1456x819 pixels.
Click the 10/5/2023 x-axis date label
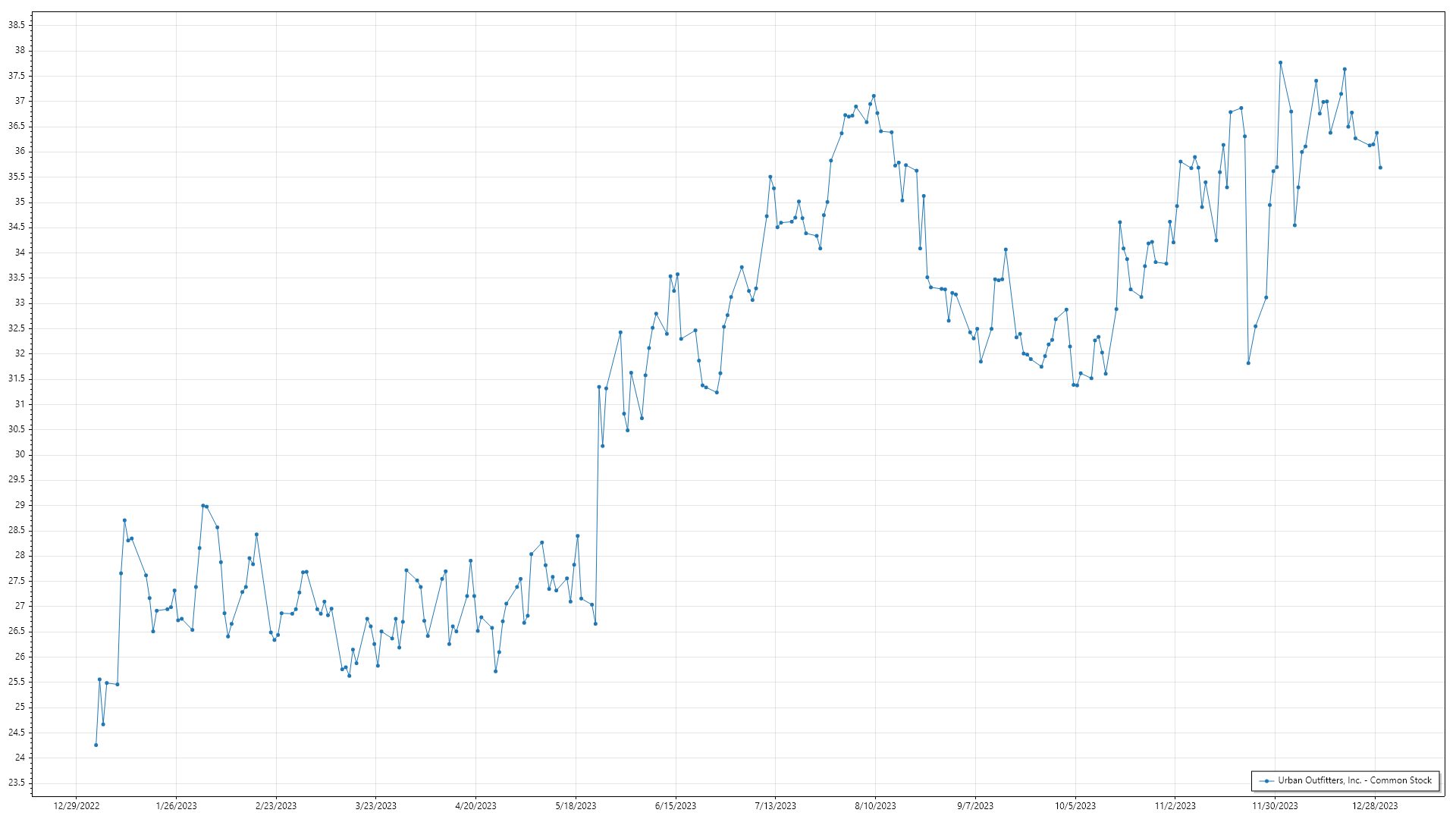[x=1075, y=806]
